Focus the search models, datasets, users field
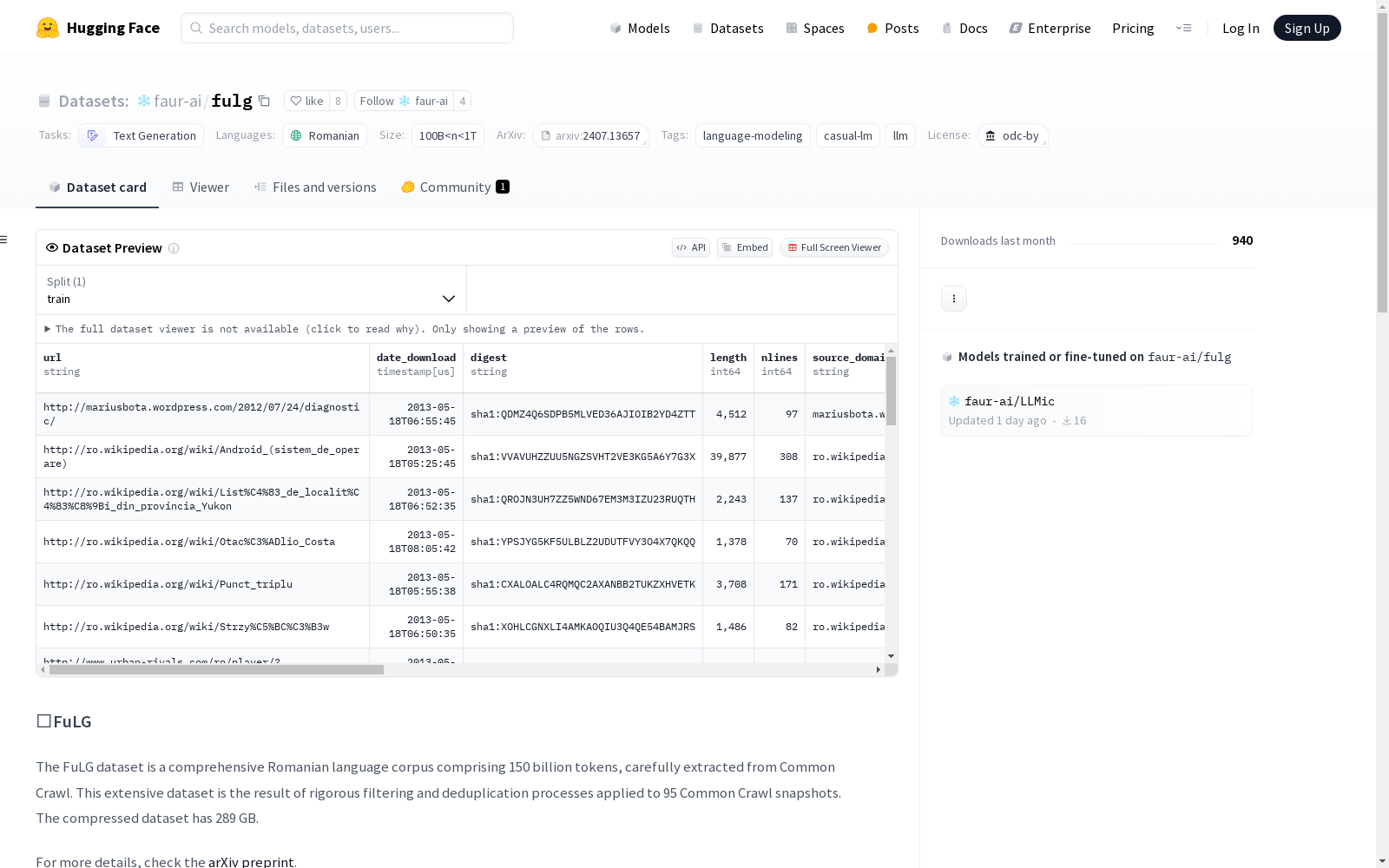Viewport: 1389px width, 868px height. tap(347, 28)
